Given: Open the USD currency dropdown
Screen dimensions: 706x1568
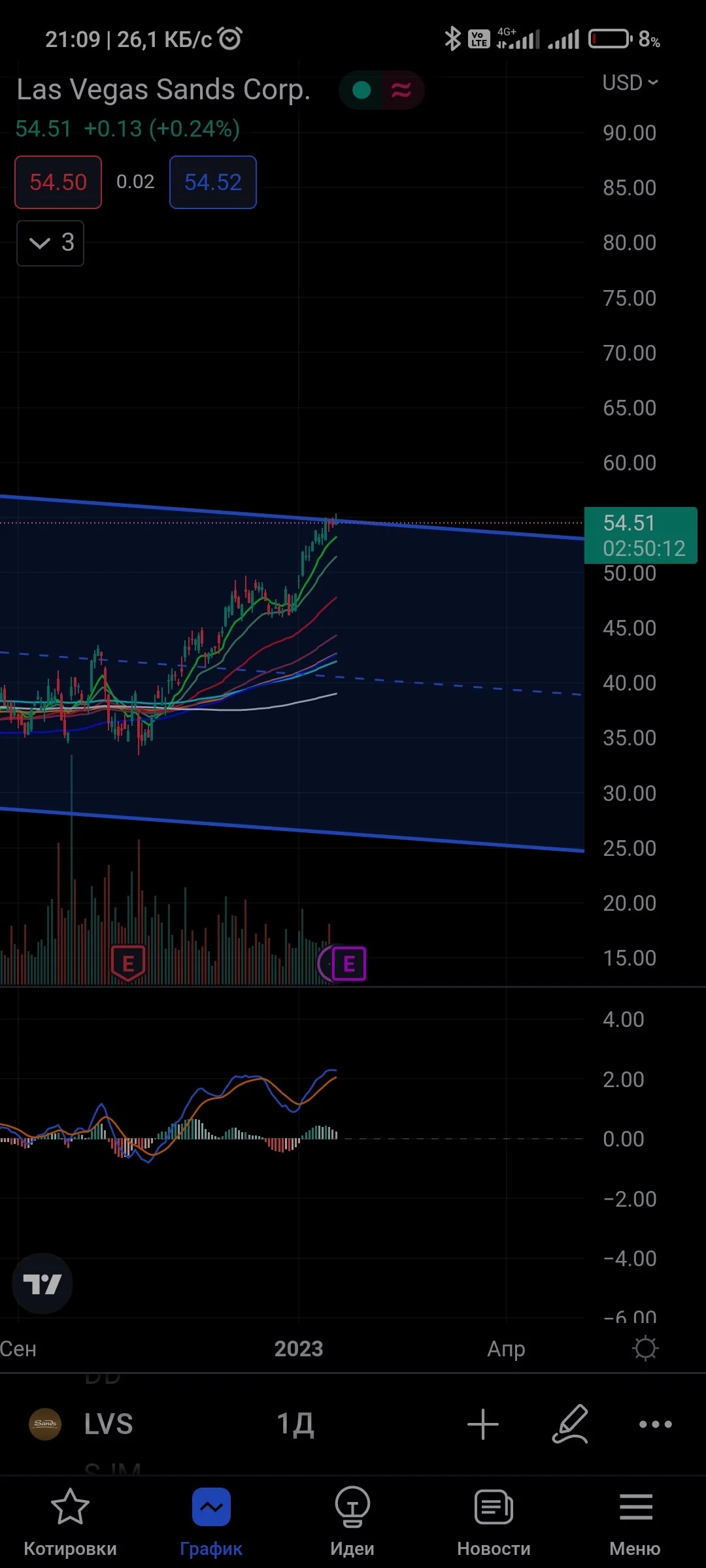Looking at the screenshot, I should (x=630, y=83).
